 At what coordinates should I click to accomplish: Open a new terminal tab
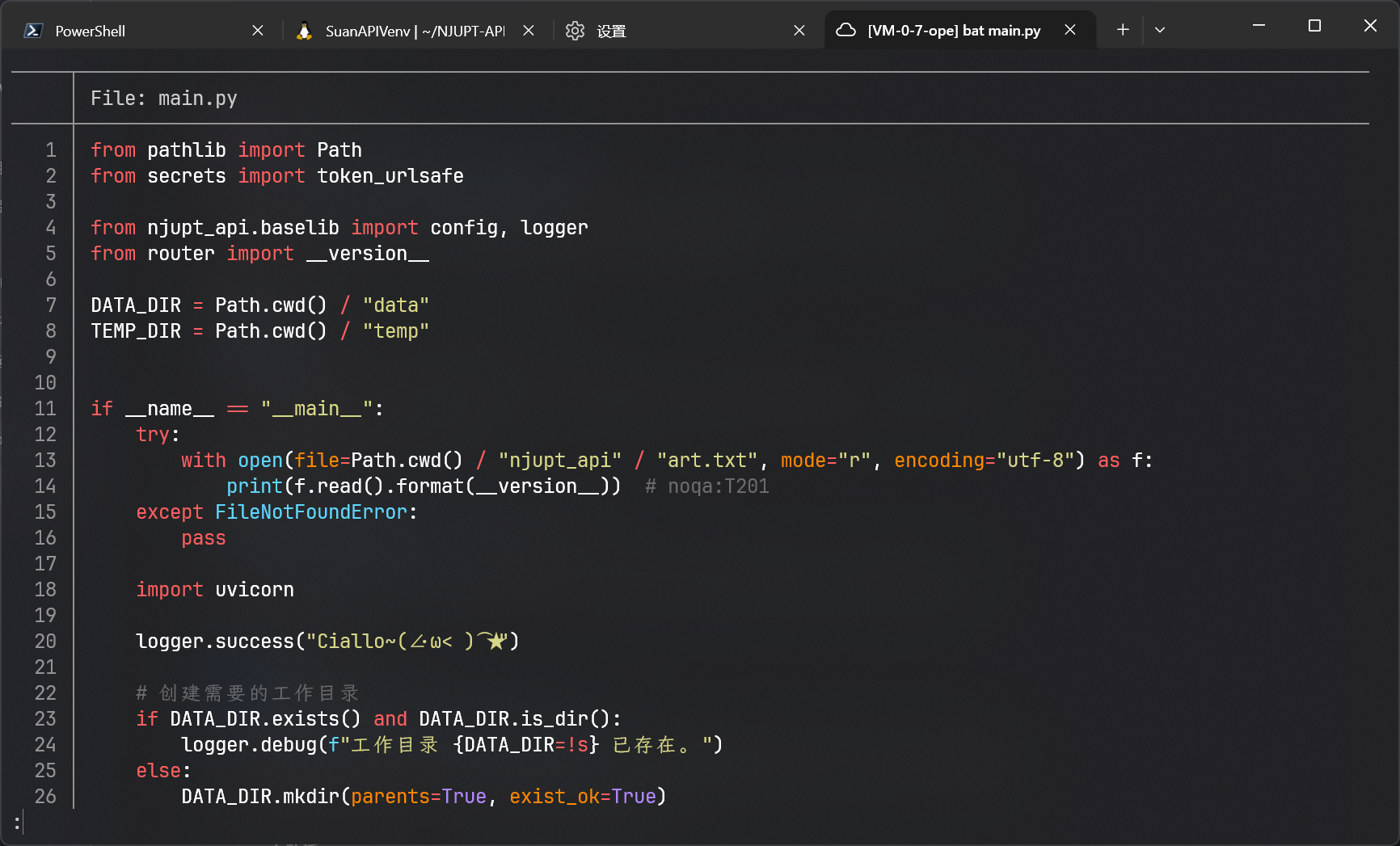pos(1123,30)
